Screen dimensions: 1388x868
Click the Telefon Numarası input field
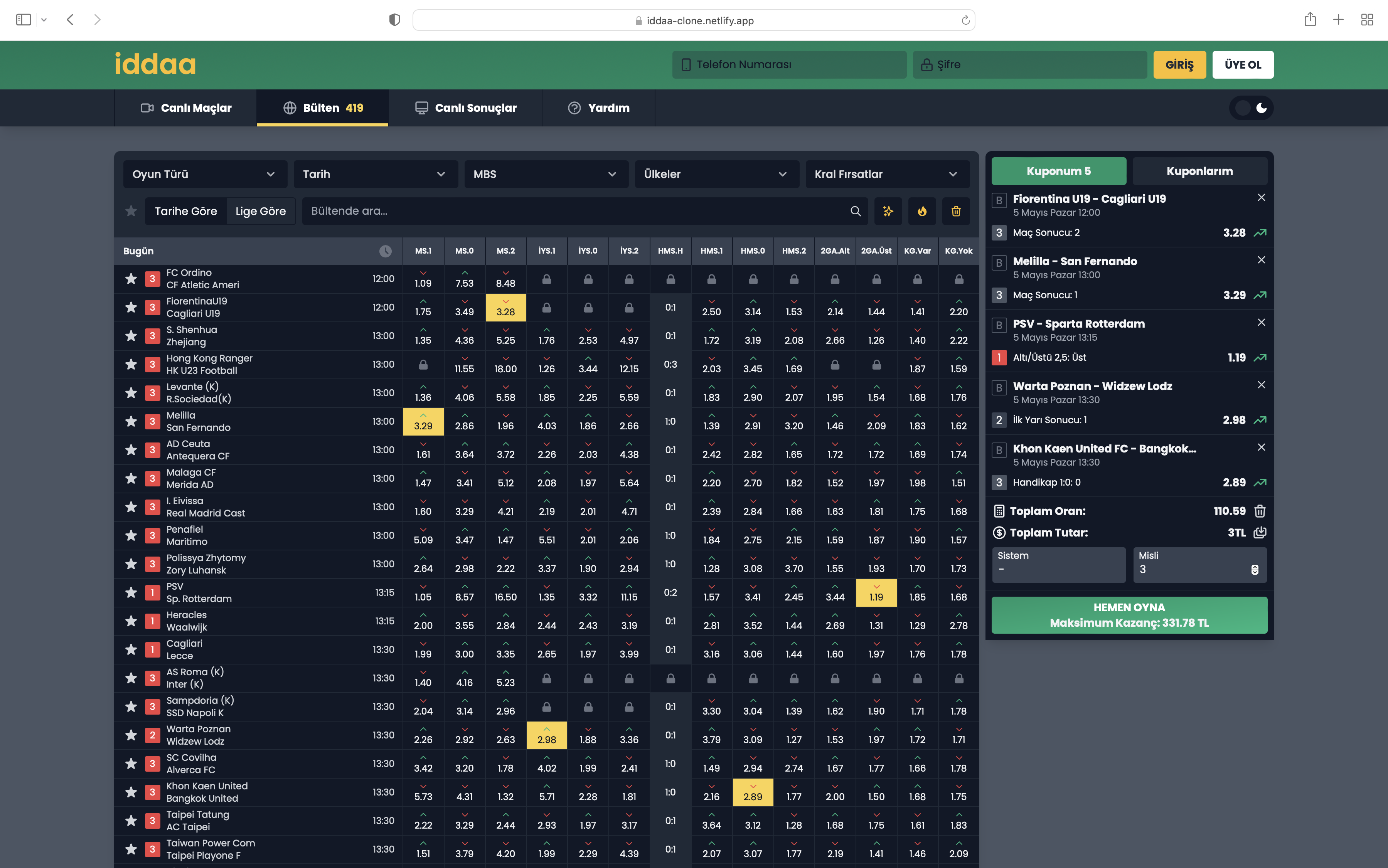[789, 65]
